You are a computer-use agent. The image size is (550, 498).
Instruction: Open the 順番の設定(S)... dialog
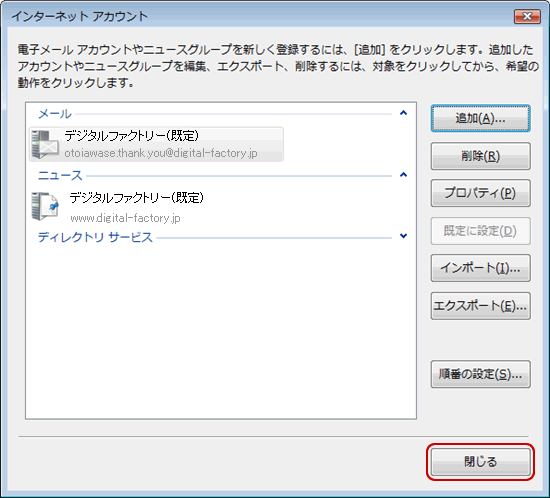[x=481, y=374]
